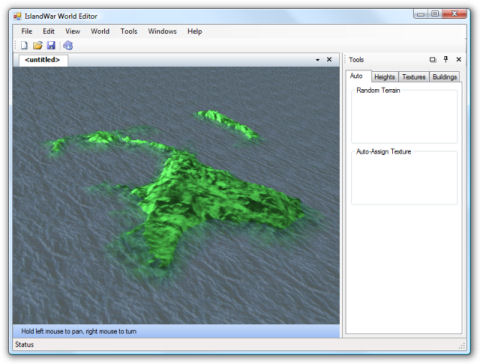Click the Save floppy disk icon
This screenshot has height=364, width=480.
coord(51,45)
